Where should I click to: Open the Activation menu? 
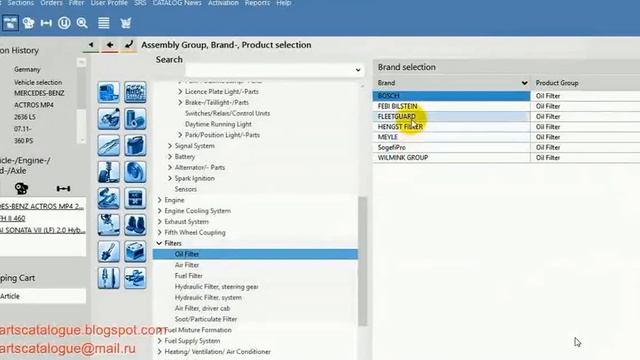(x=223, y=3)
